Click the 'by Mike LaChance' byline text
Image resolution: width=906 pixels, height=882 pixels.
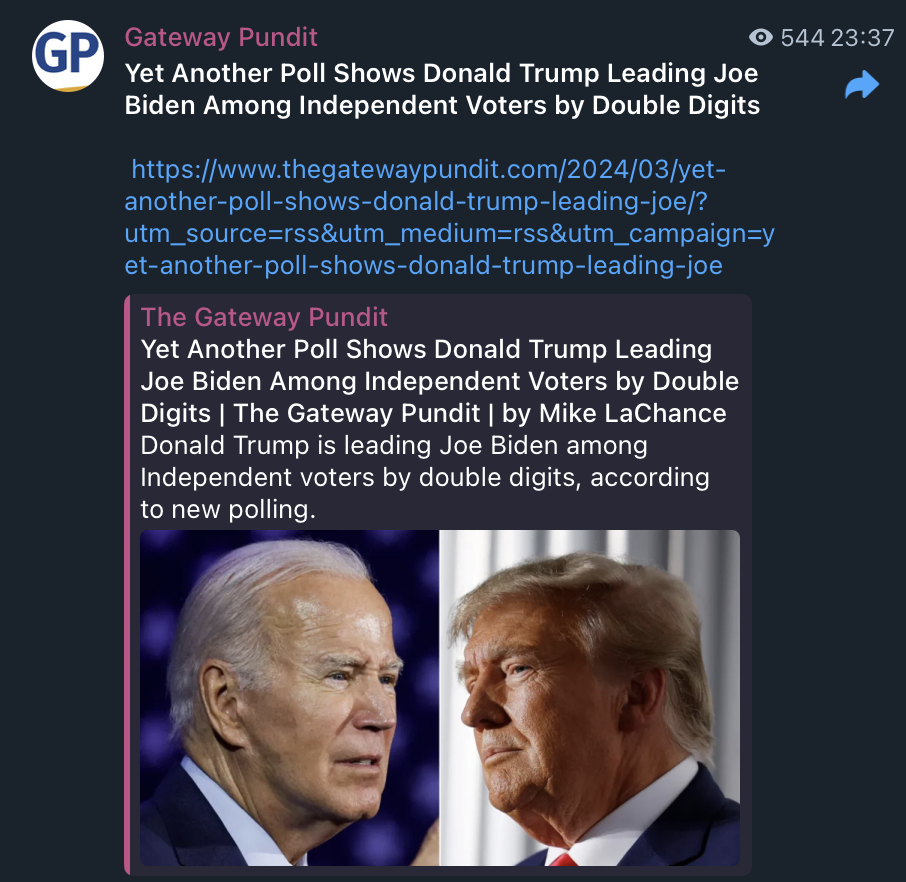click(x=614, y=413)
